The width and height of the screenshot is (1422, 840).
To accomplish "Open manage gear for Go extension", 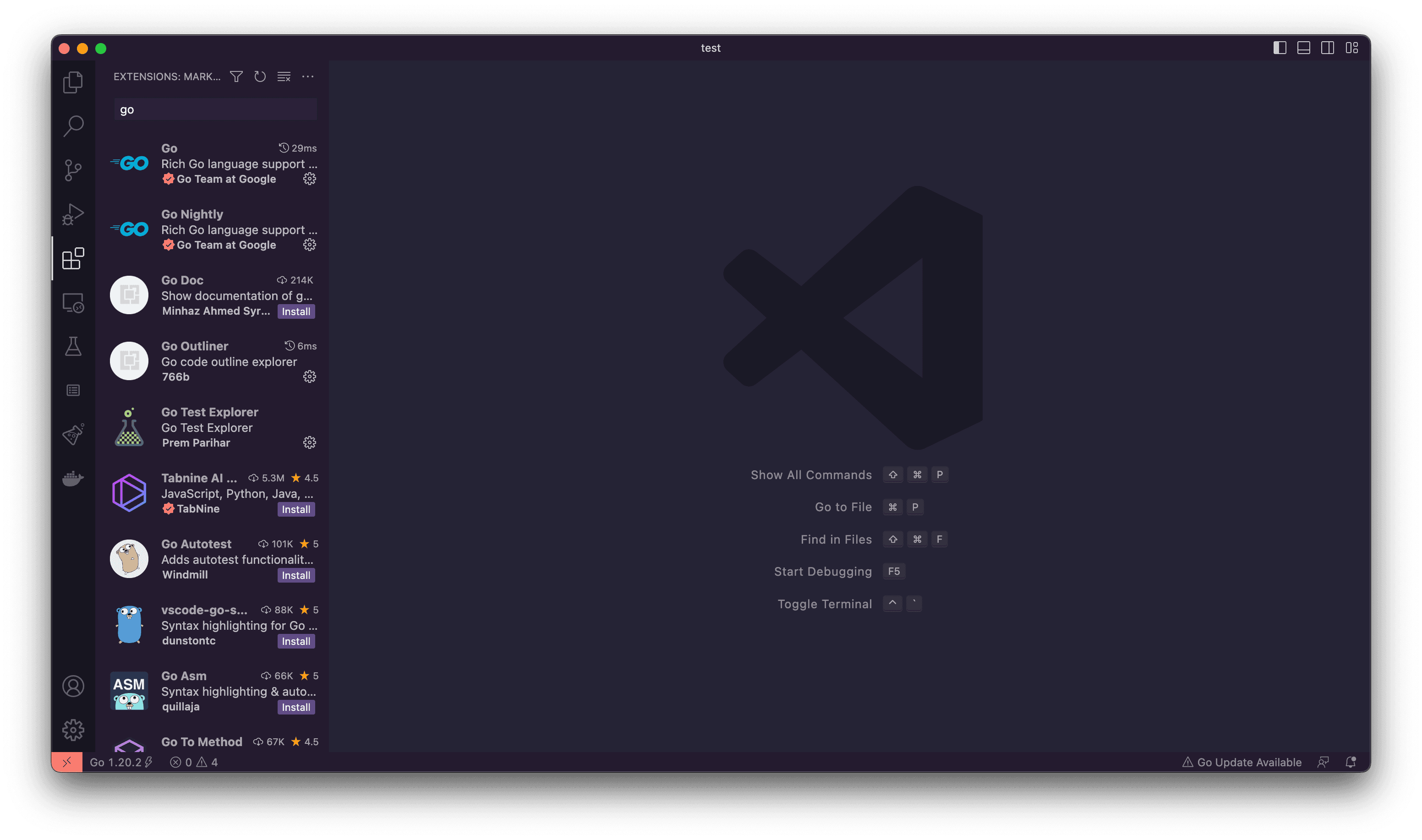I will 309,179.
